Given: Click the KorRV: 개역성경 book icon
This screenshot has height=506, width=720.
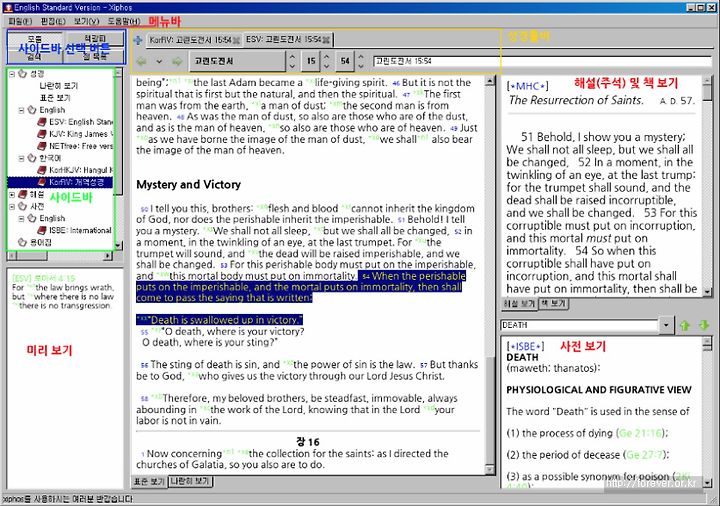Looking at the screenshot, I should (x=42, y=182).
